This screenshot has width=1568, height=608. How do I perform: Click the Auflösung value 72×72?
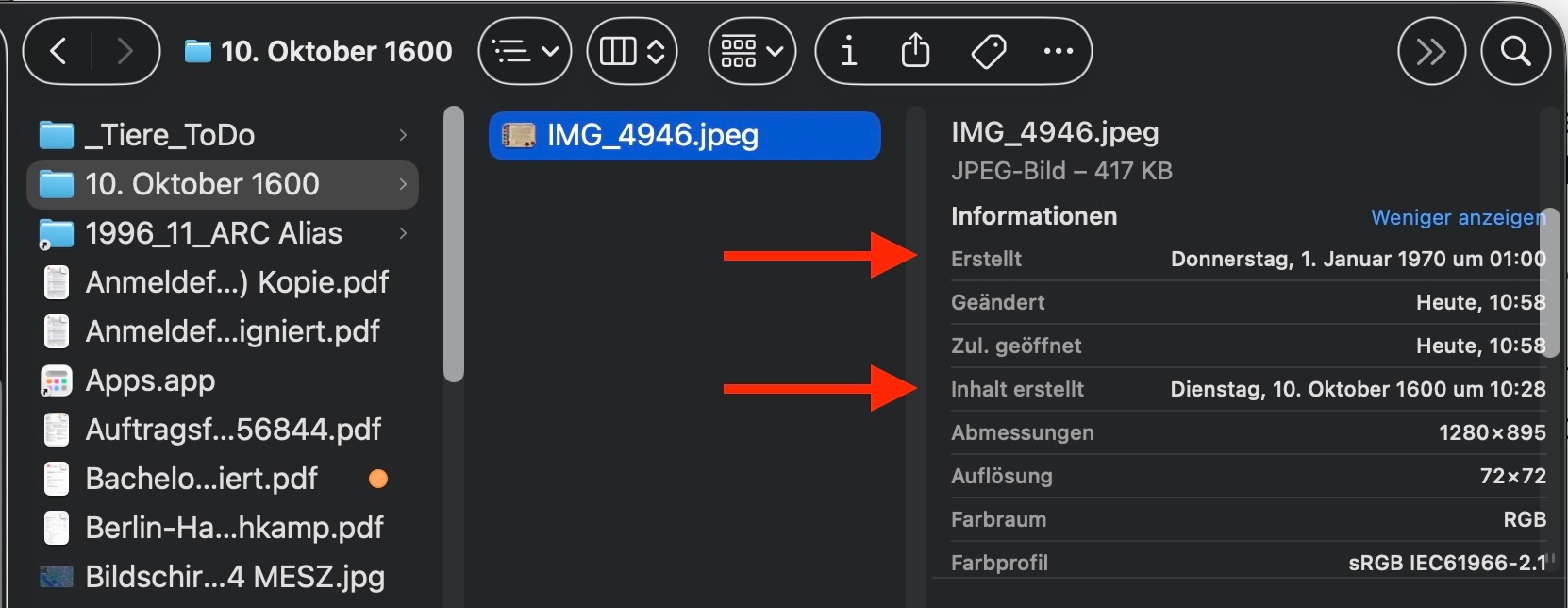click(x=1512, y=476)
